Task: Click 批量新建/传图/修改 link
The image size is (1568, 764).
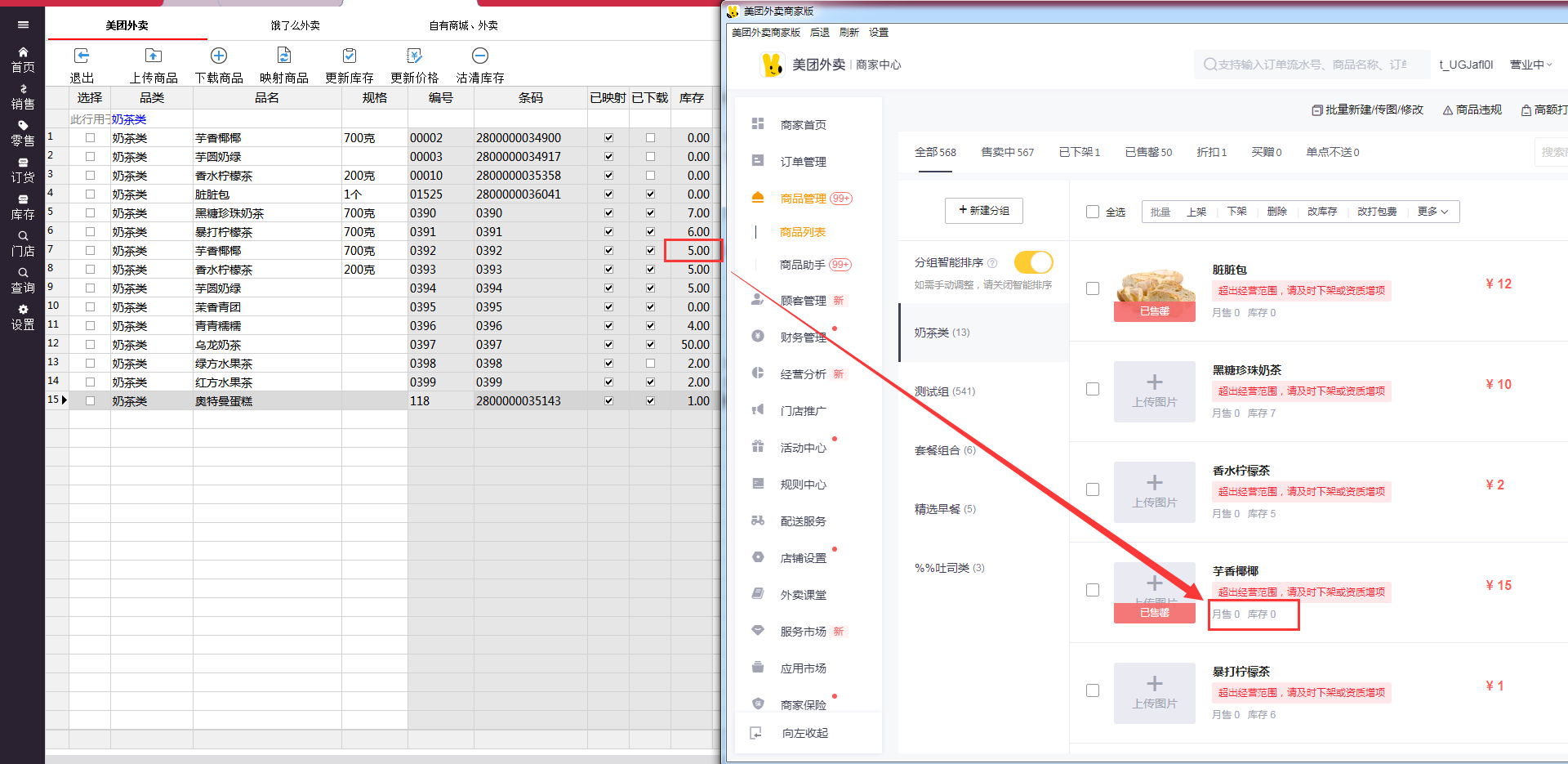Action: pyautogui.click(x=1368, y=109)
